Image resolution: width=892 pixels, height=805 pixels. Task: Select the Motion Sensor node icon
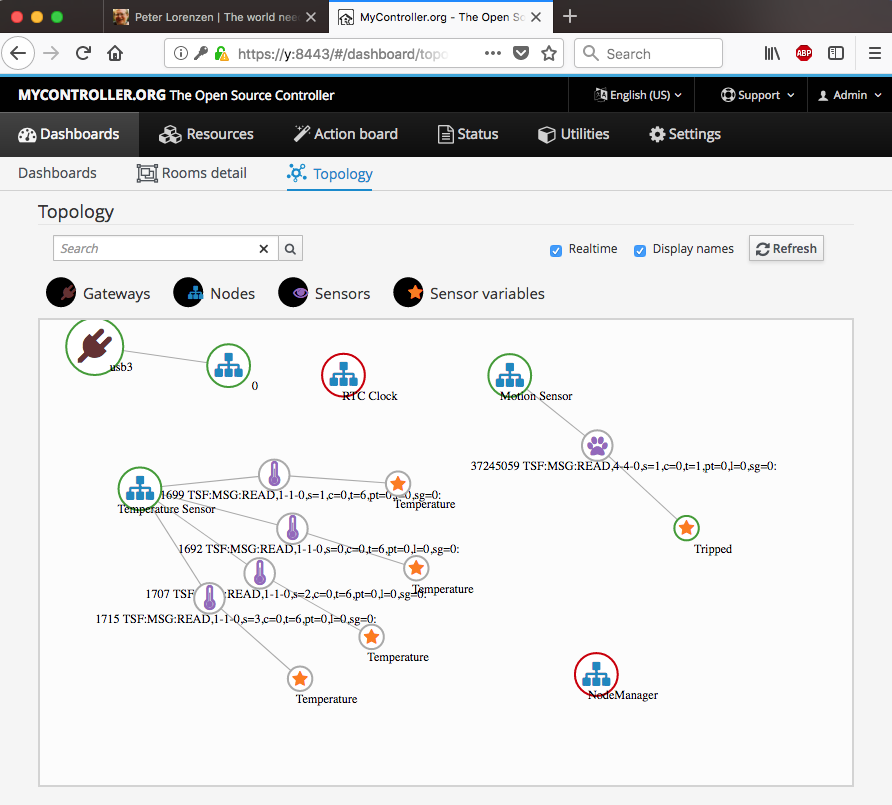tap(510, 375)
